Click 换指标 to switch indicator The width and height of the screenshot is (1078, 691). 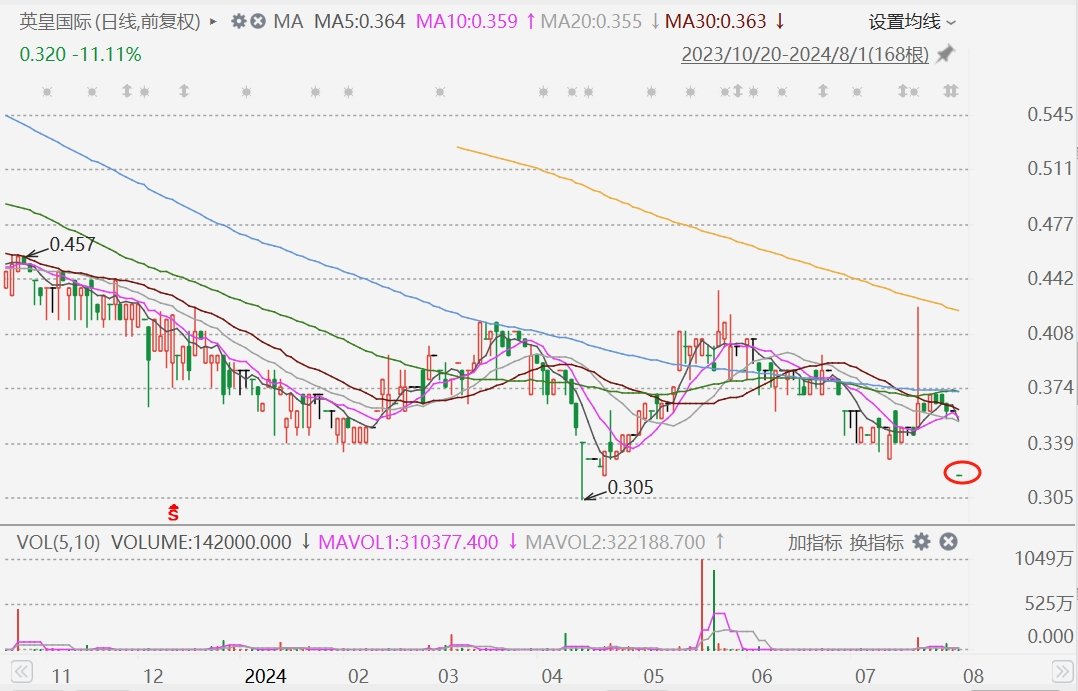pyautogui.click(x=877, y=542)
